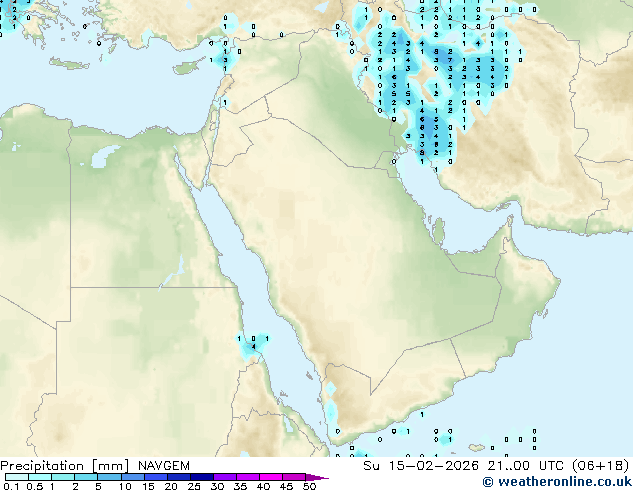Click the '4' precipitation value near Eritrea coast
Image resolution: width=634 pixels, height=490 pixels.
click(254, 346)
